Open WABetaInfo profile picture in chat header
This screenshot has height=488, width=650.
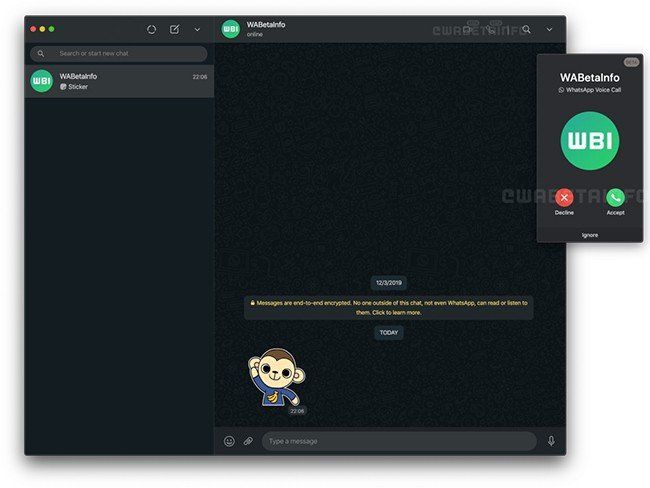pos(230,29)
